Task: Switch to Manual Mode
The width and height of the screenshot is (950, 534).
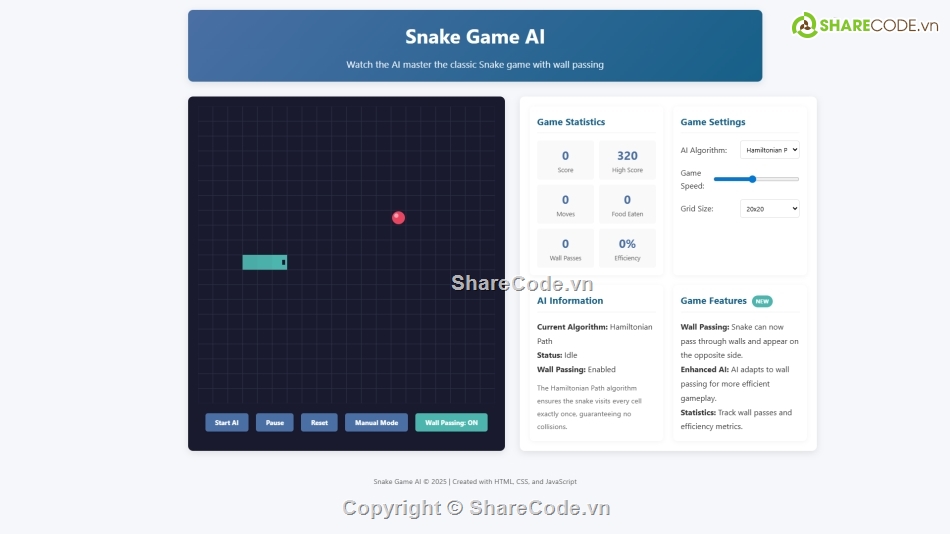Action: coord(376,422)
